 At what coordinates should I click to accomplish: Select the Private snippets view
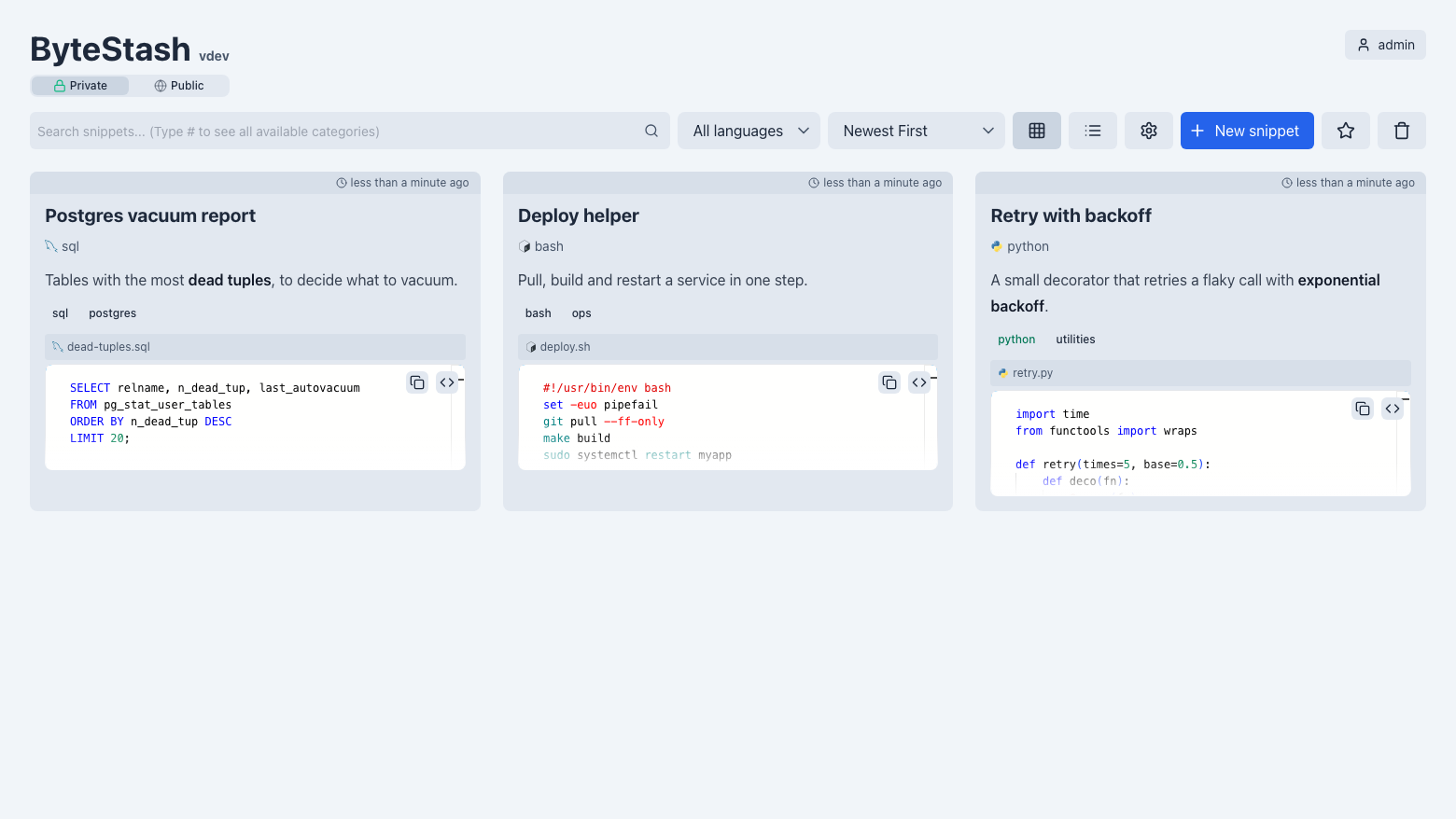(x=80, y=86)
